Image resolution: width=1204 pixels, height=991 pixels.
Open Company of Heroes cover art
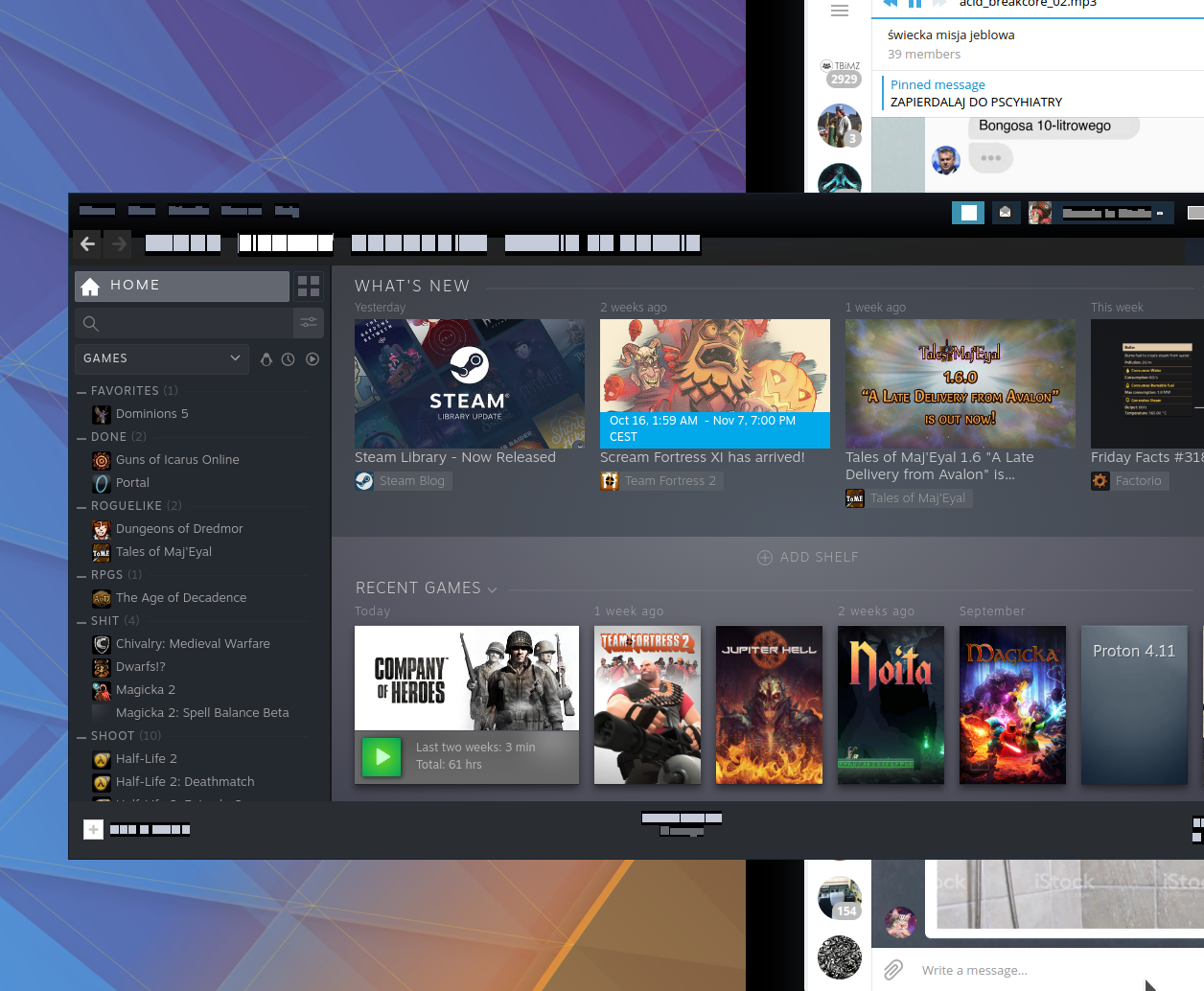467,678
